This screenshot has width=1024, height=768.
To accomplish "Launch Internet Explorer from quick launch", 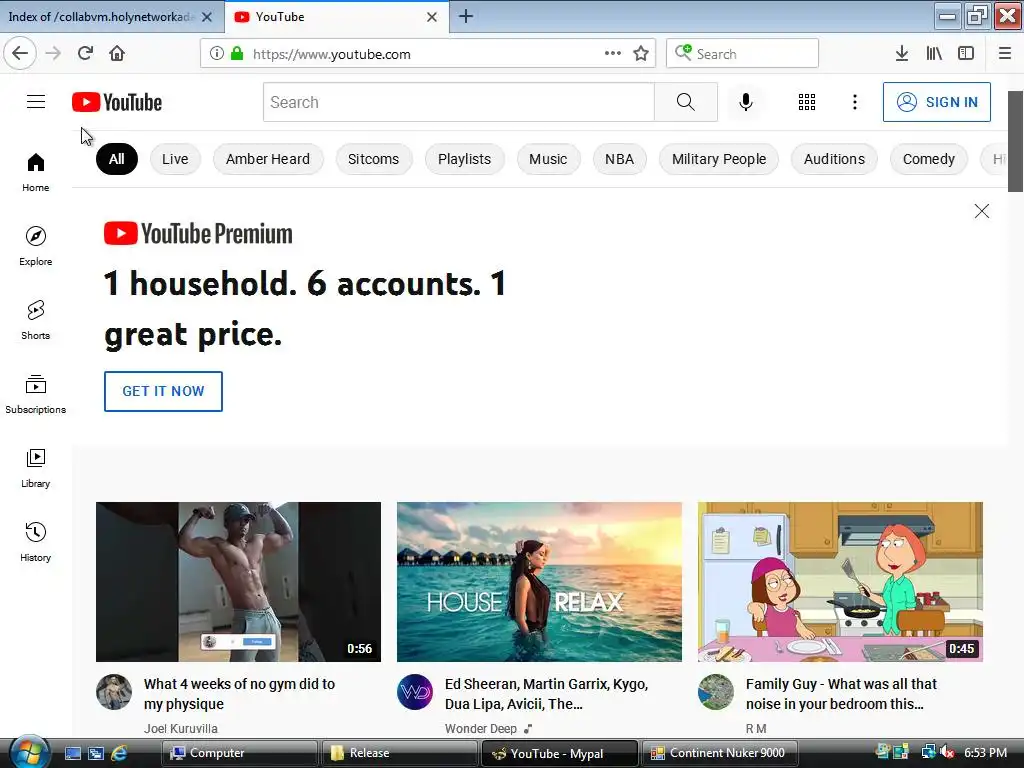I will click(x=120, y=754).
